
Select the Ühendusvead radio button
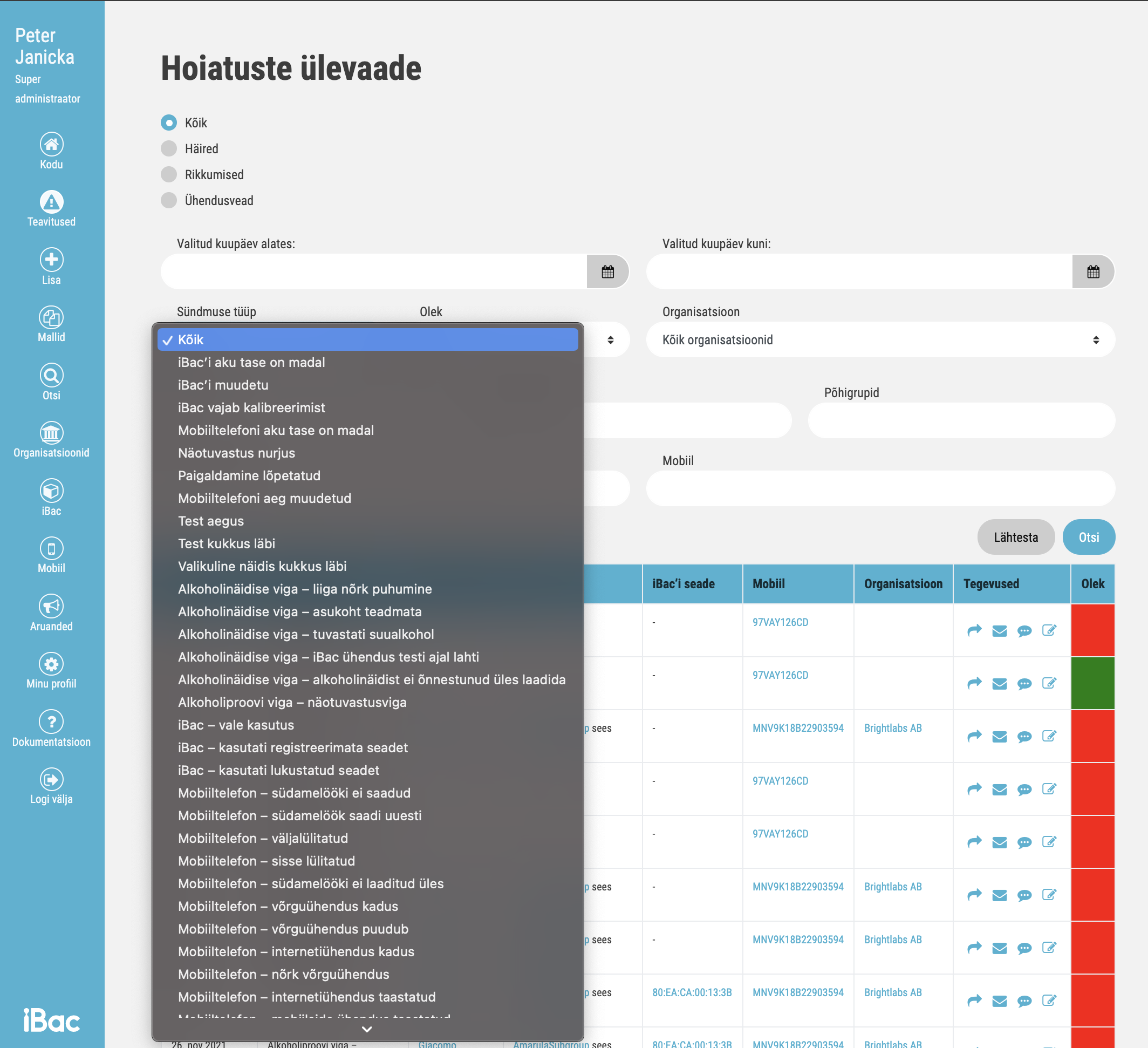pos(168,201)
